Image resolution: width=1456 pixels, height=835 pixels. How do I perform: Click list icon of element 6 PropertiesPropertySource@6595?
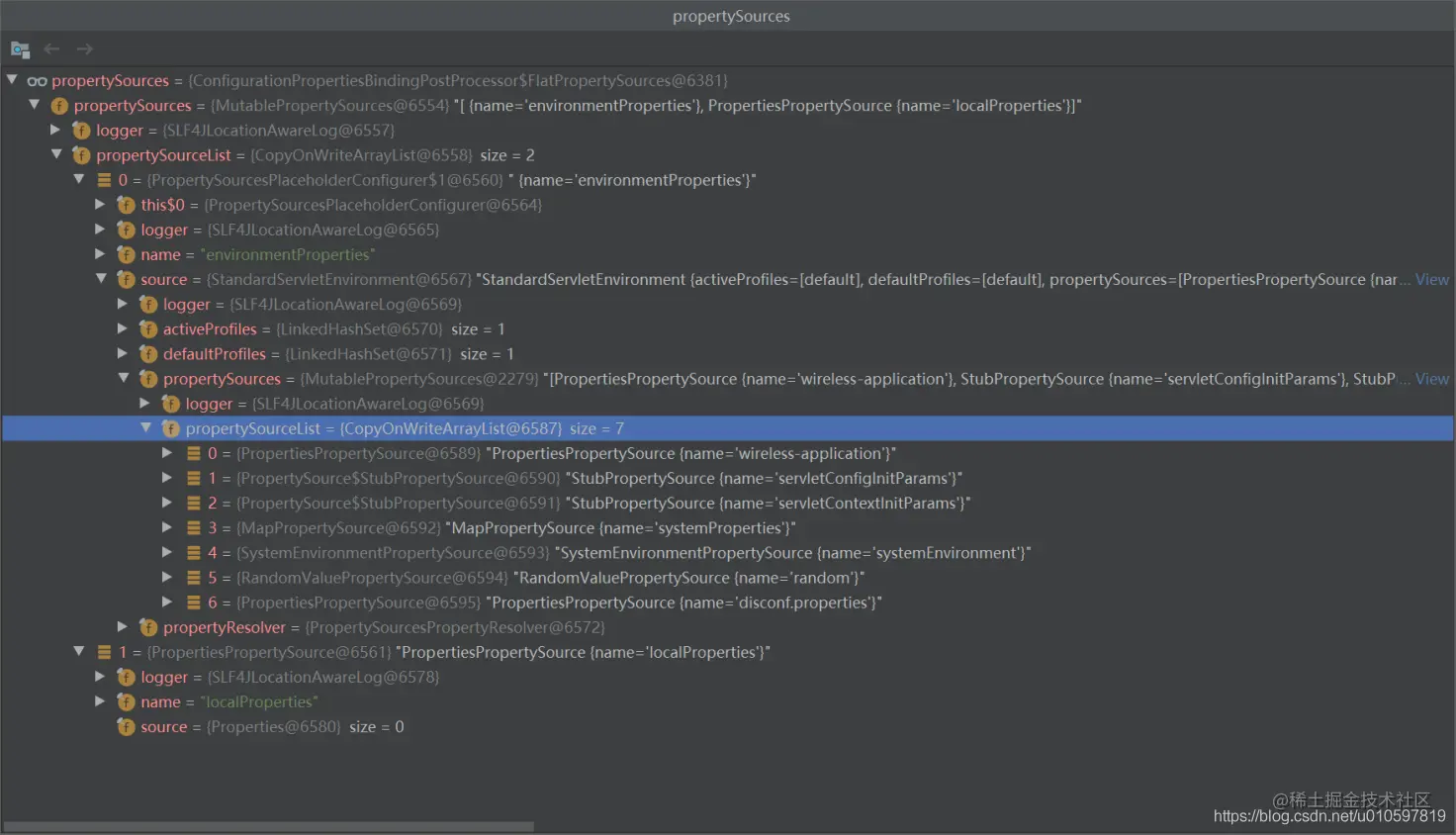[x=194, y=602]
